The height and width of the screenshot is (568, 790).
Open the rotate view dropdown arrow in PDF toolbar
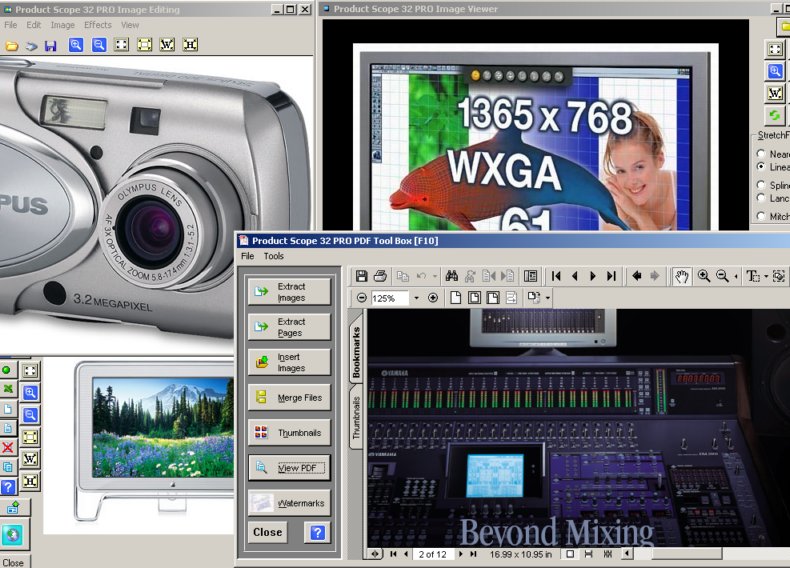pyautogui.click(x=547, y=298)
